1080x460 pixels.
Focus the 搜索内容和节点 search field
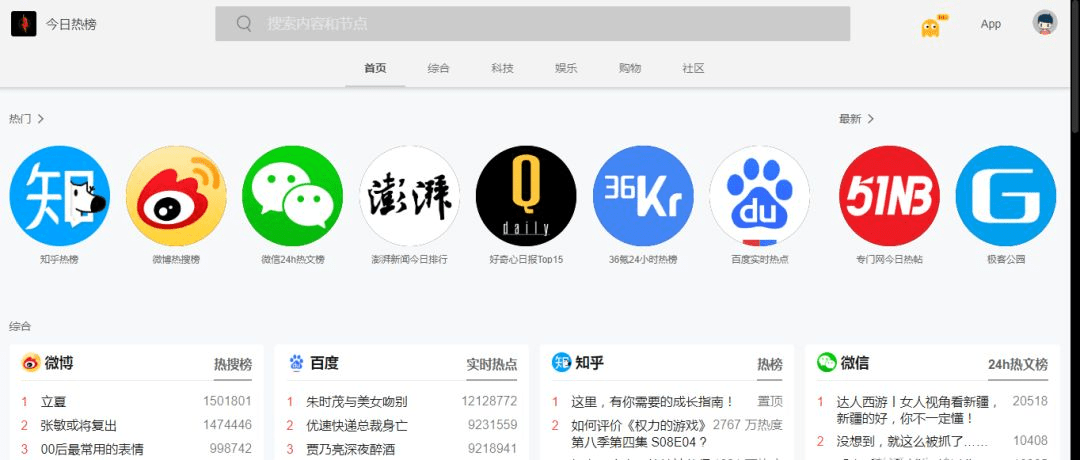[x=532, y=23]
